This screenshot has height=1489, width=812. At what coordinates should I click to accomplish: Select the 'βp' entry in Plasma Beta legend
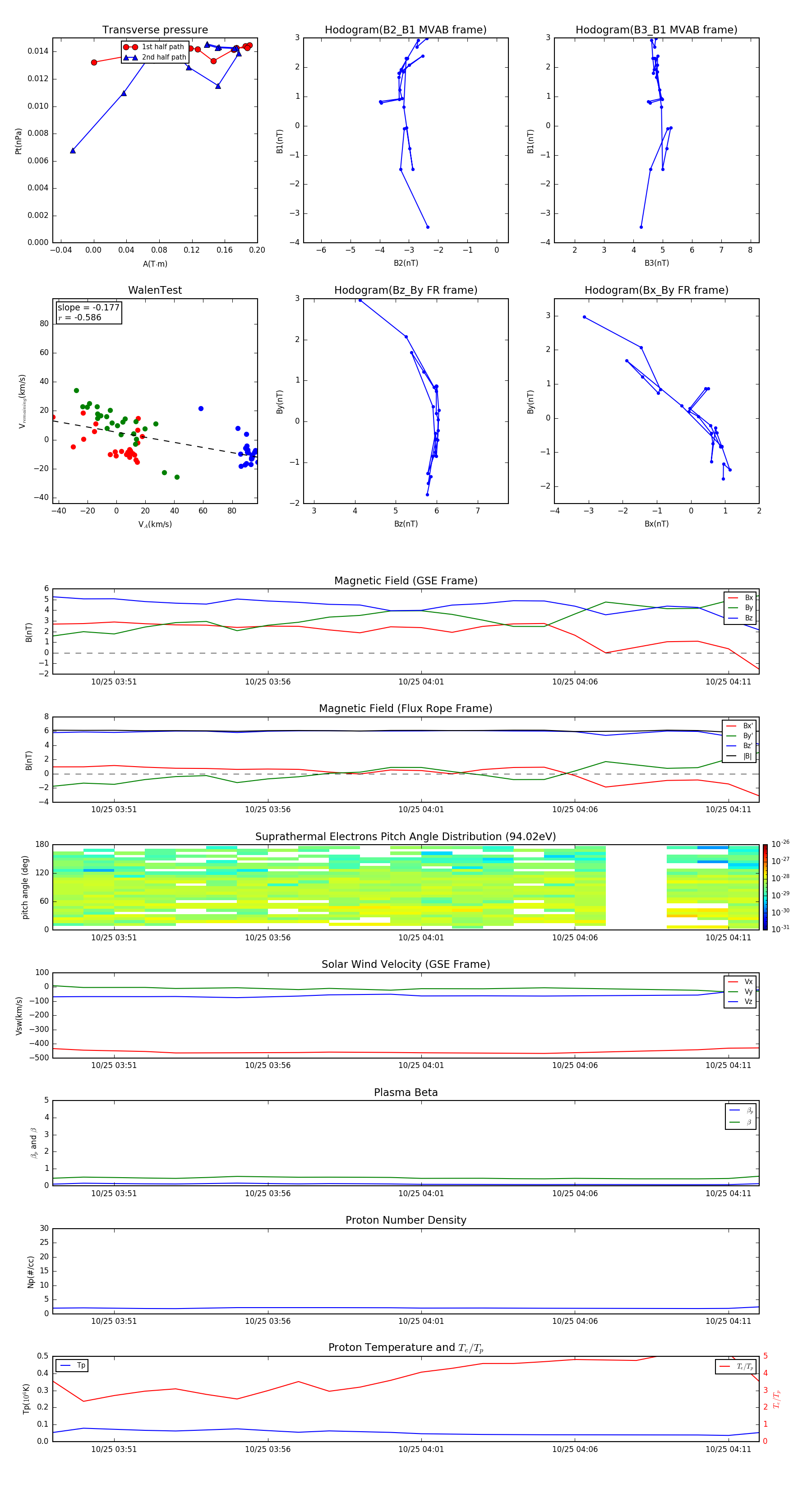[x=742, y=1110]
